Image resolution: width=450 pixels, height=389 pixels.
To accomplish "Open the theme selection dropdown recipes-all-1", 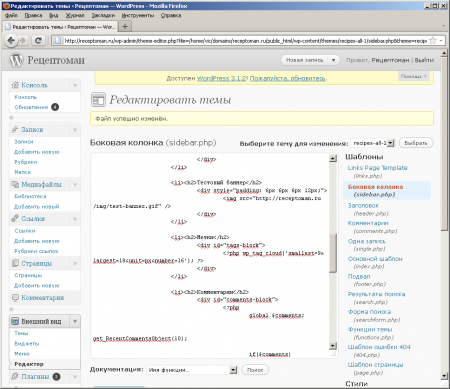I will pyautogui.click(x=373, y=143).
